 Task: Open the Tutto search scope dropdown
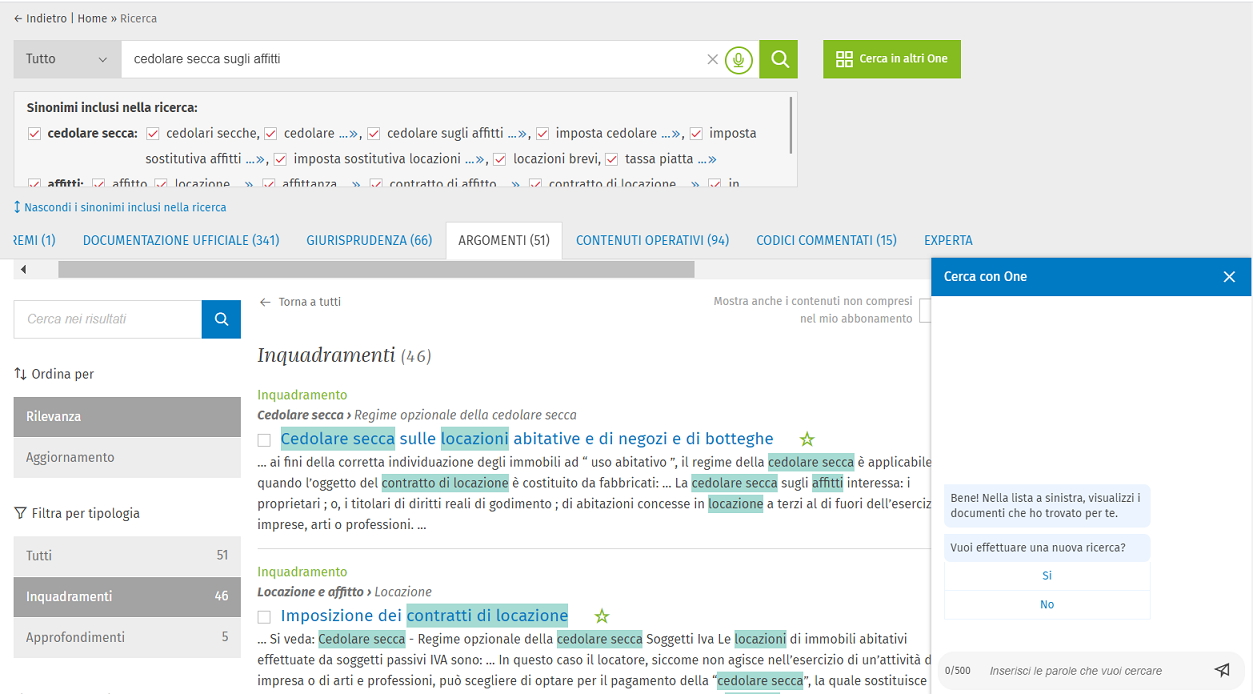[x=67, y=59]
